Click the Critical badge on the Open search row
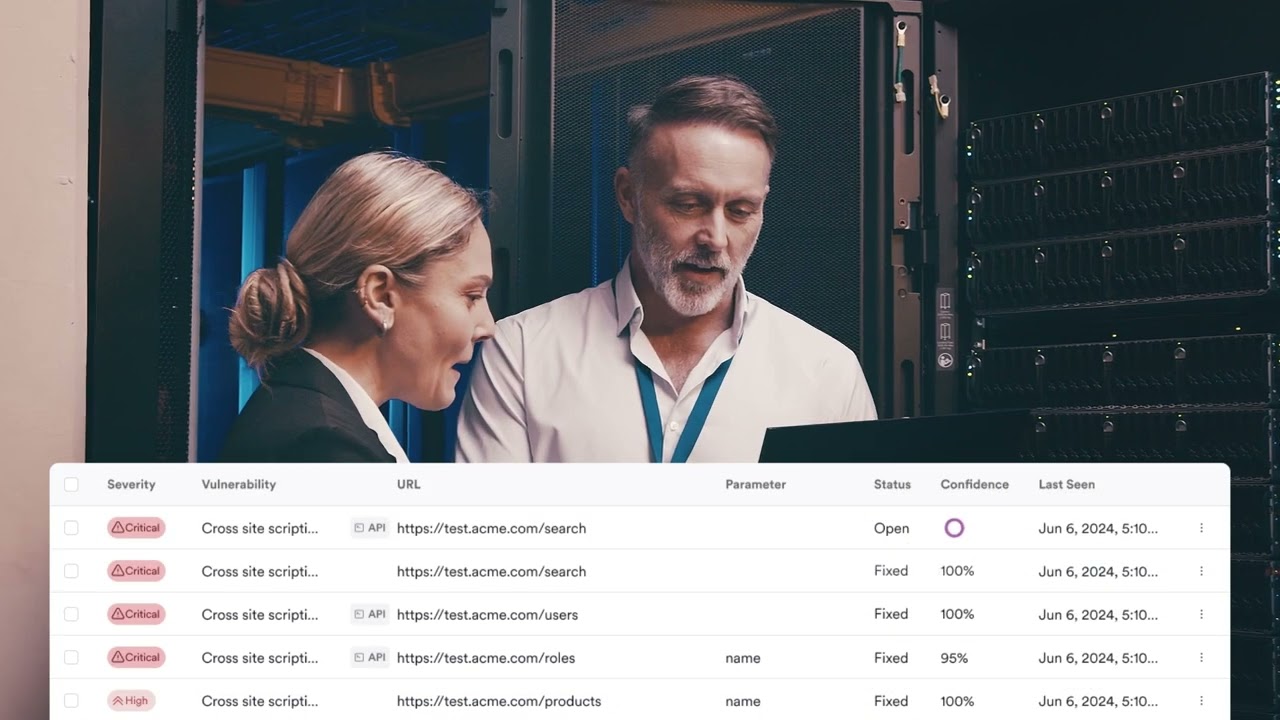The image size is (1280, 720). tap(136, 528)
